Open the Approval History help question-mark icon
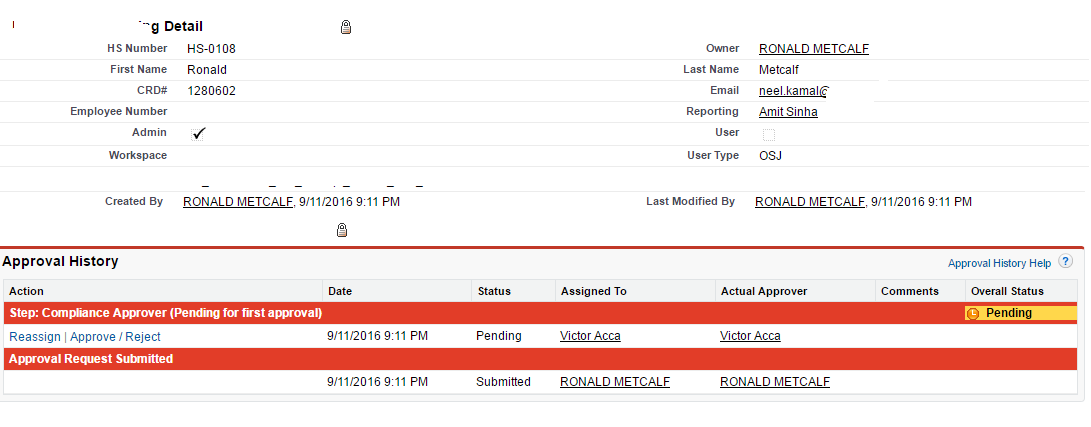This screenshot has height=427, width=1091. [x=1065, y=262]
